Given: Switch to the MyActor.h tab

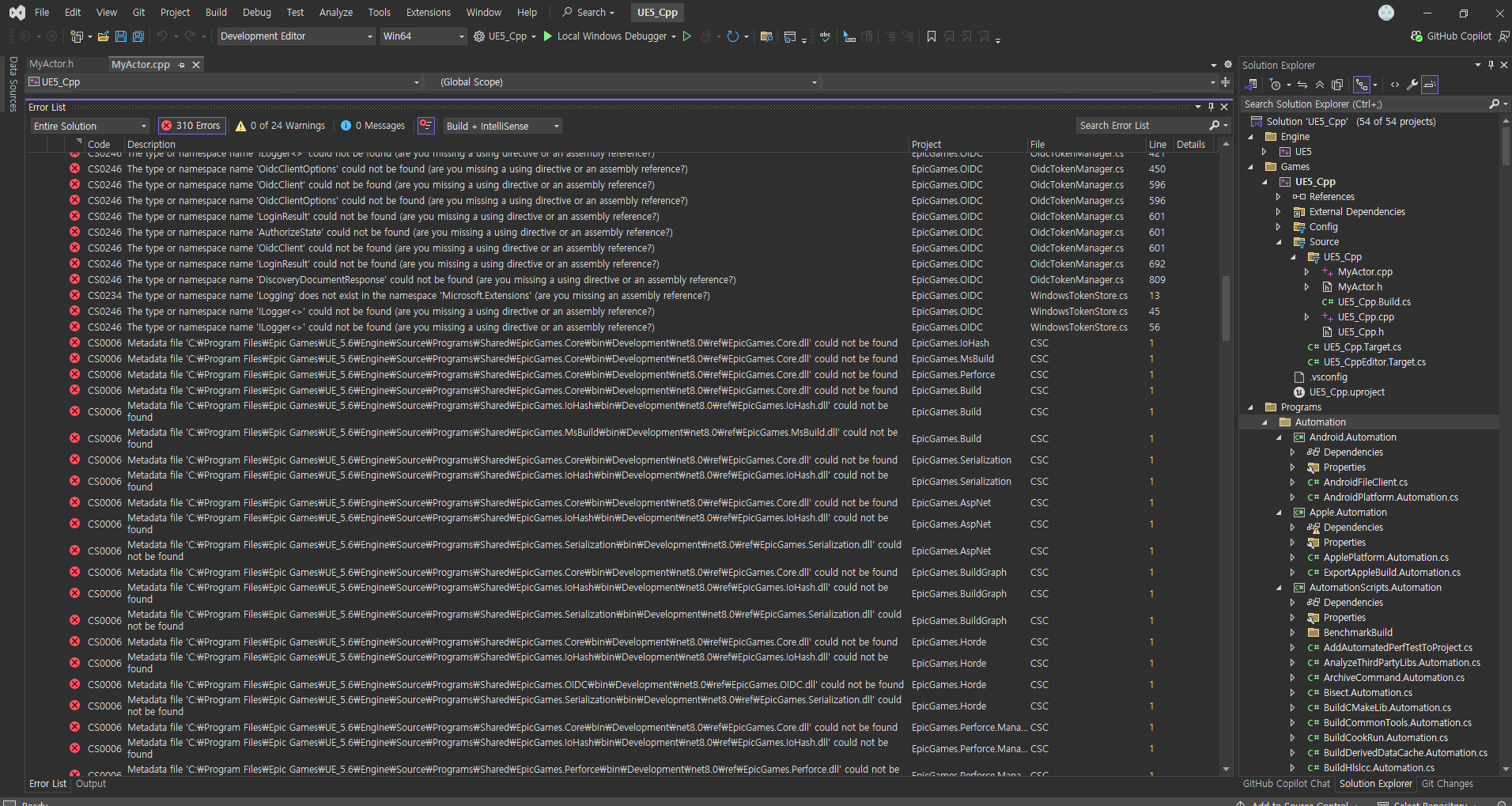Looking at the screenshot, I should [51, 64].
